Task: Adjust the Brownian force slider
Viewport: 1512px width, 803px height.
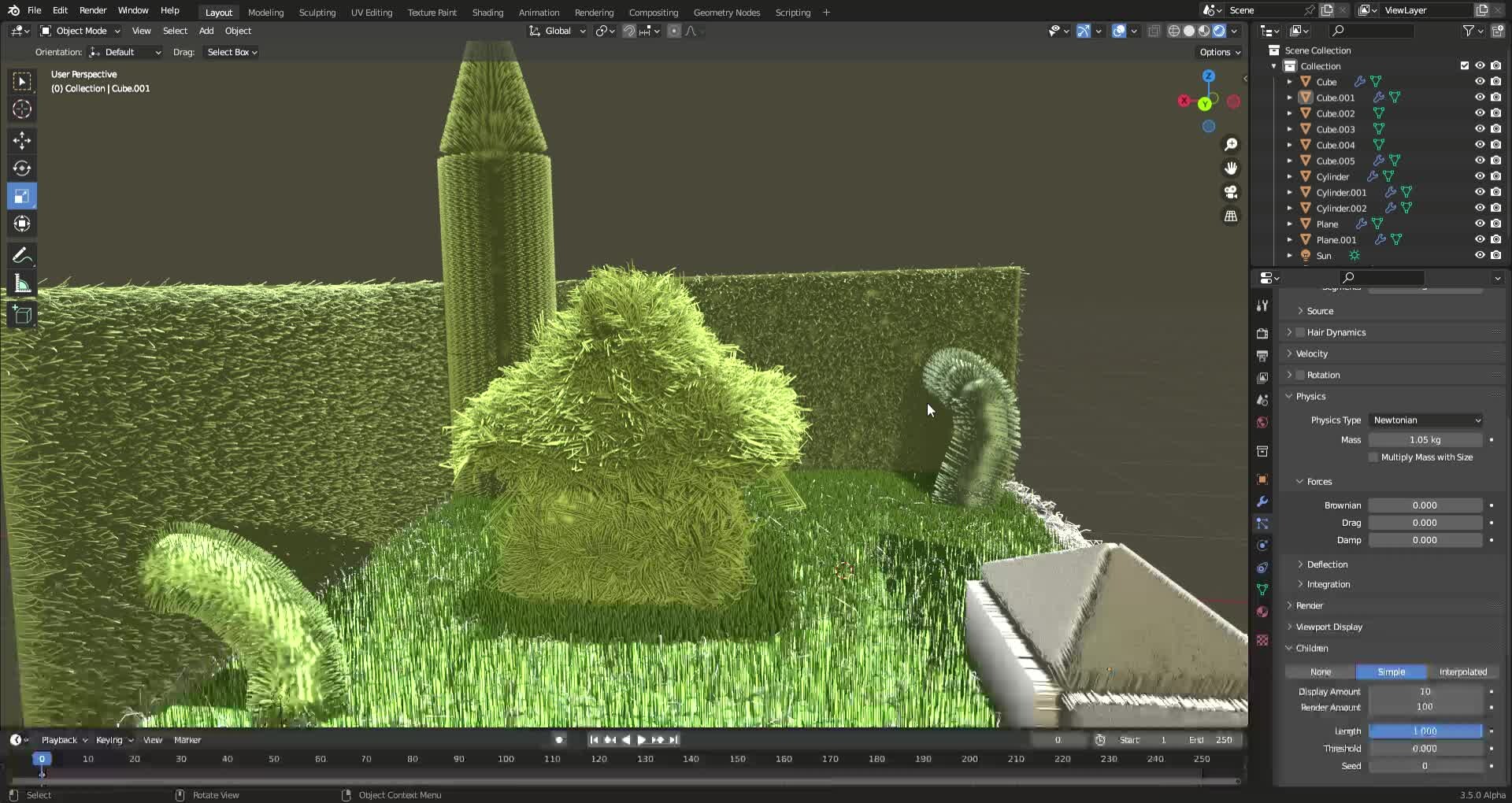Action: (1426, 505)
